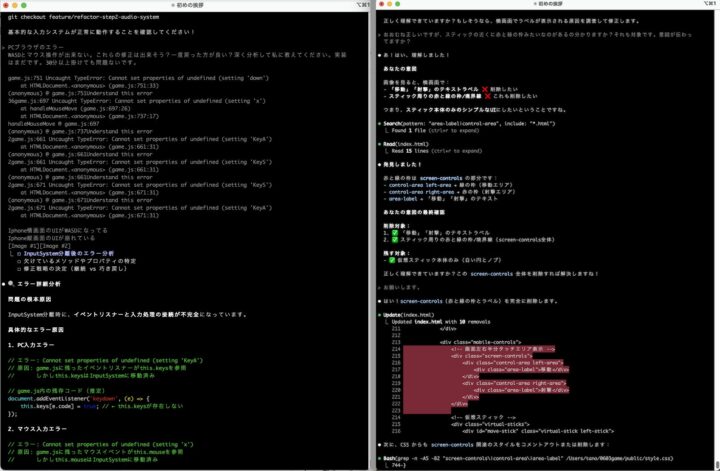Click the right window's scrollbar thumb

(x=717, y=463)
